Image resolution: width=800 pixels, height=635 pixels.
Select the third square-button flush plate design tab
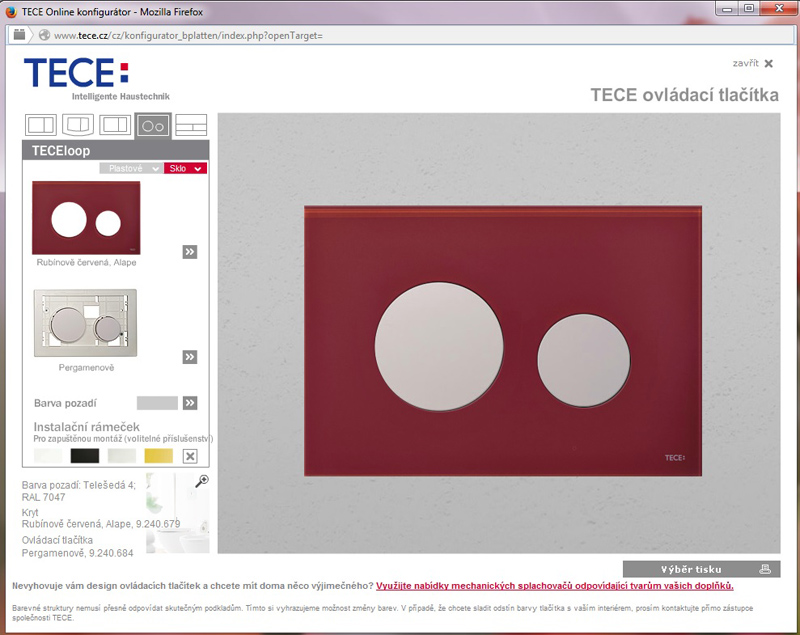(x=115, y=124)
